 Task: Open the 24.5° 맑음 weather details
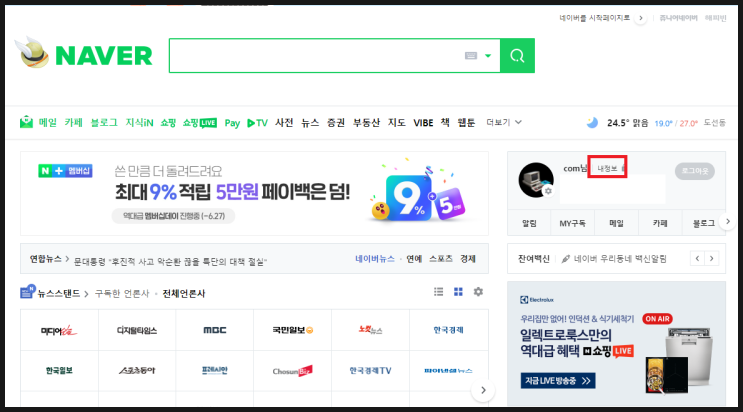(628, 123)
